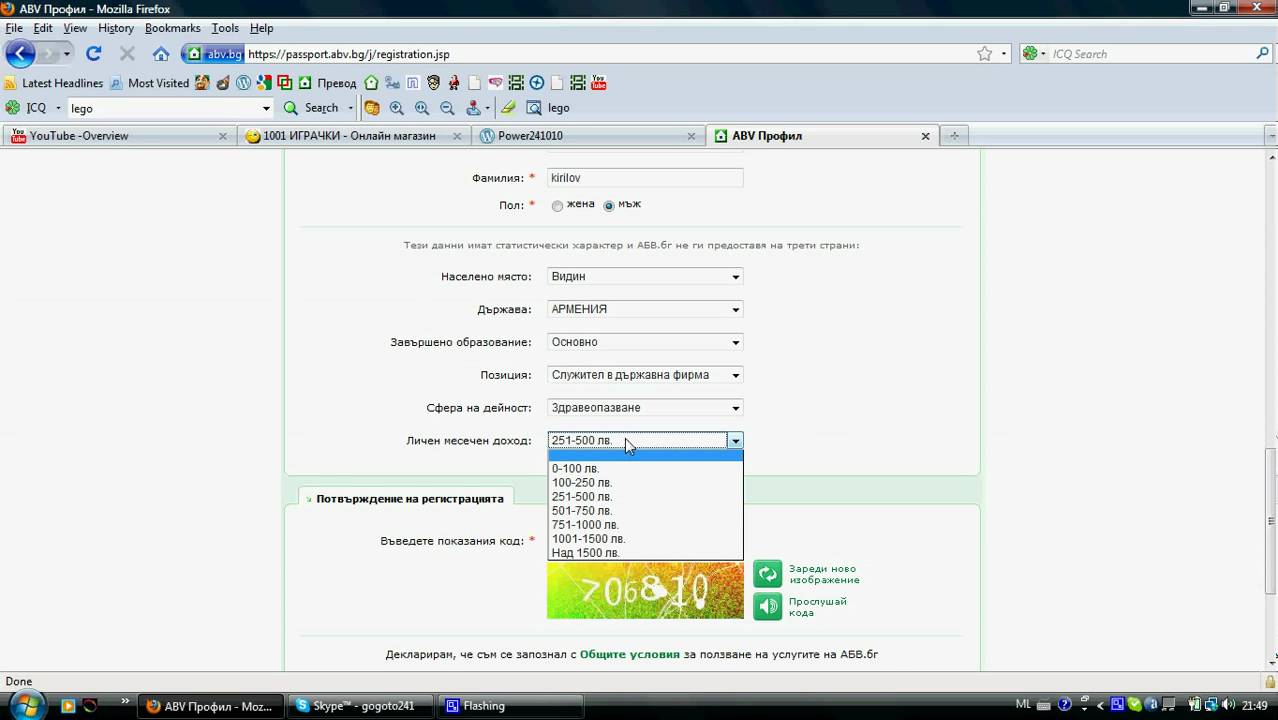Click the green reload new captcha image icon

[x=767, y=574]
